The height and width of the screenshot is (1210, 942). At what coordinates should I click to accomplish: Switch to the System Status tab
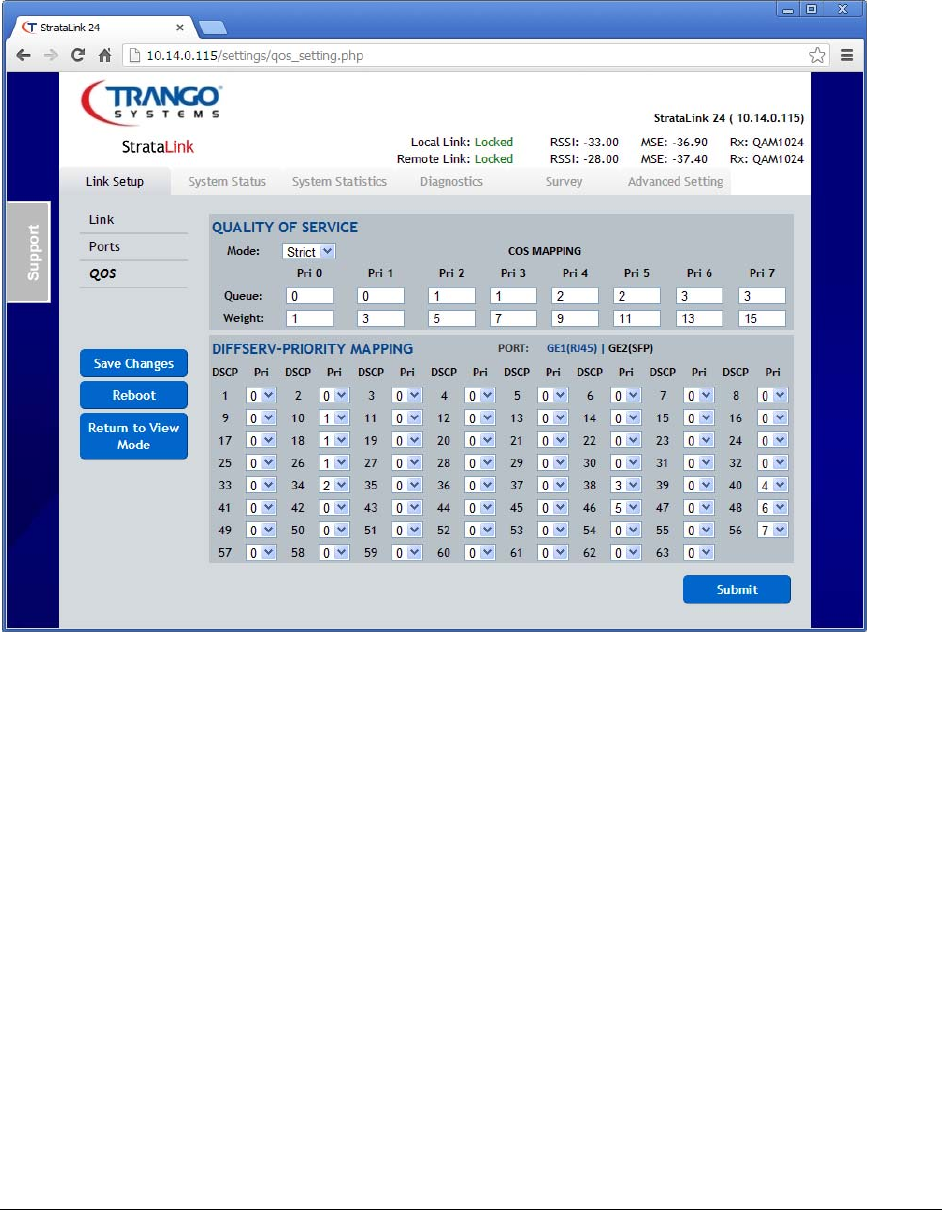227,182
